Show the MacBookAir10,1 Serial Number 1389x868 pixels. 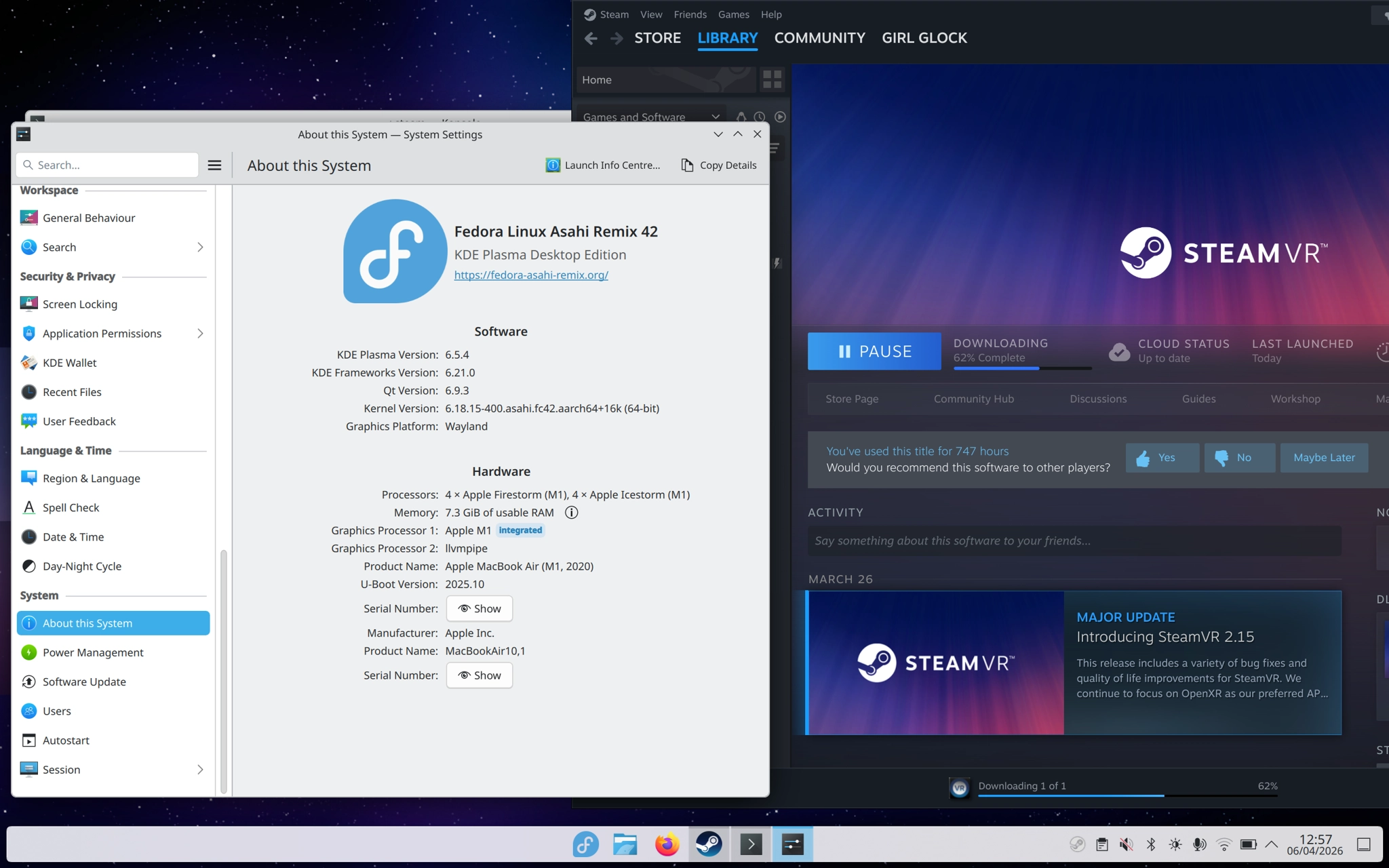pos(480,675)
